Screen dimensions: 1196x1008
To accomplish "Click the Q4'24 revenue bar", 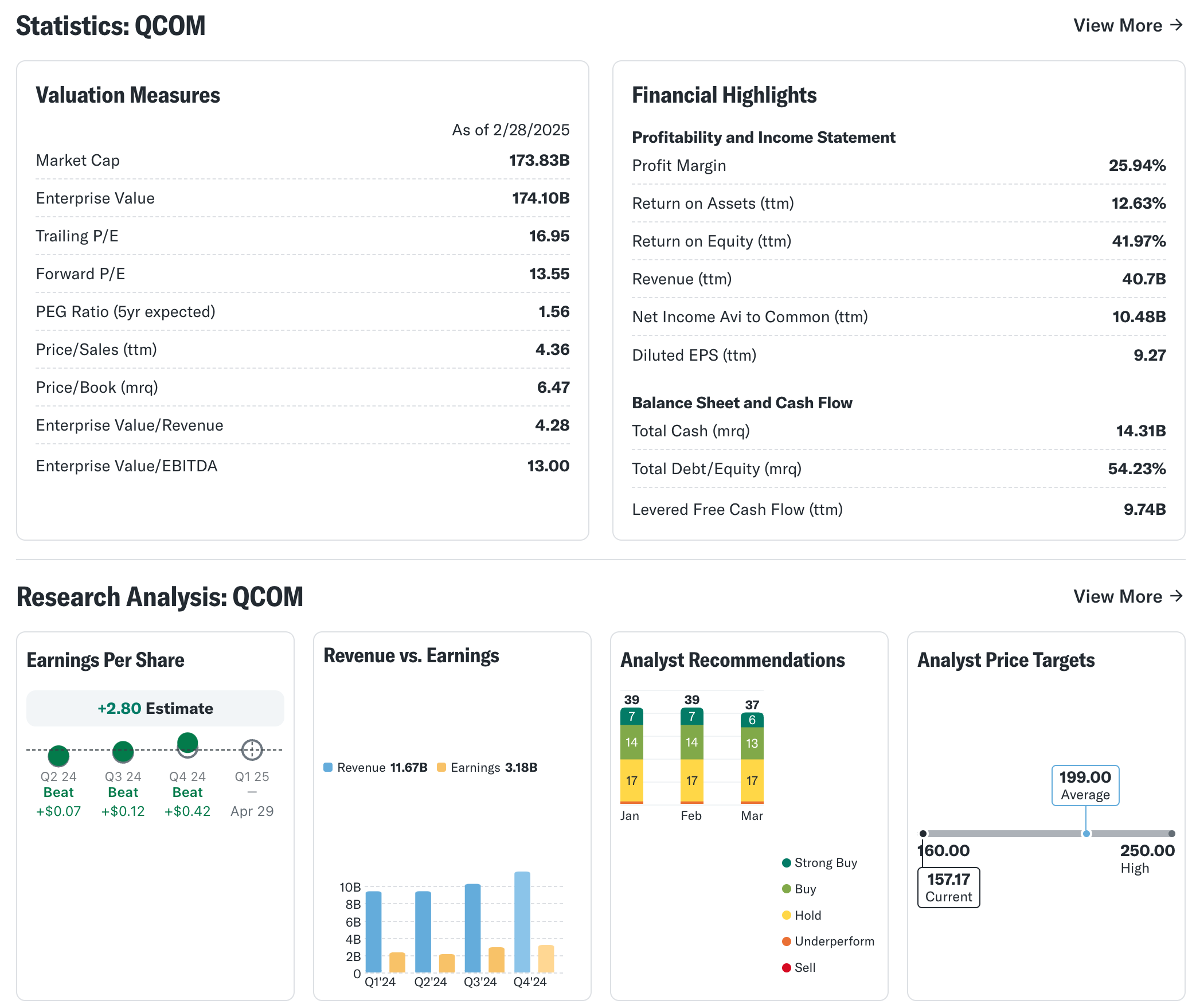I will coord(522,922).
